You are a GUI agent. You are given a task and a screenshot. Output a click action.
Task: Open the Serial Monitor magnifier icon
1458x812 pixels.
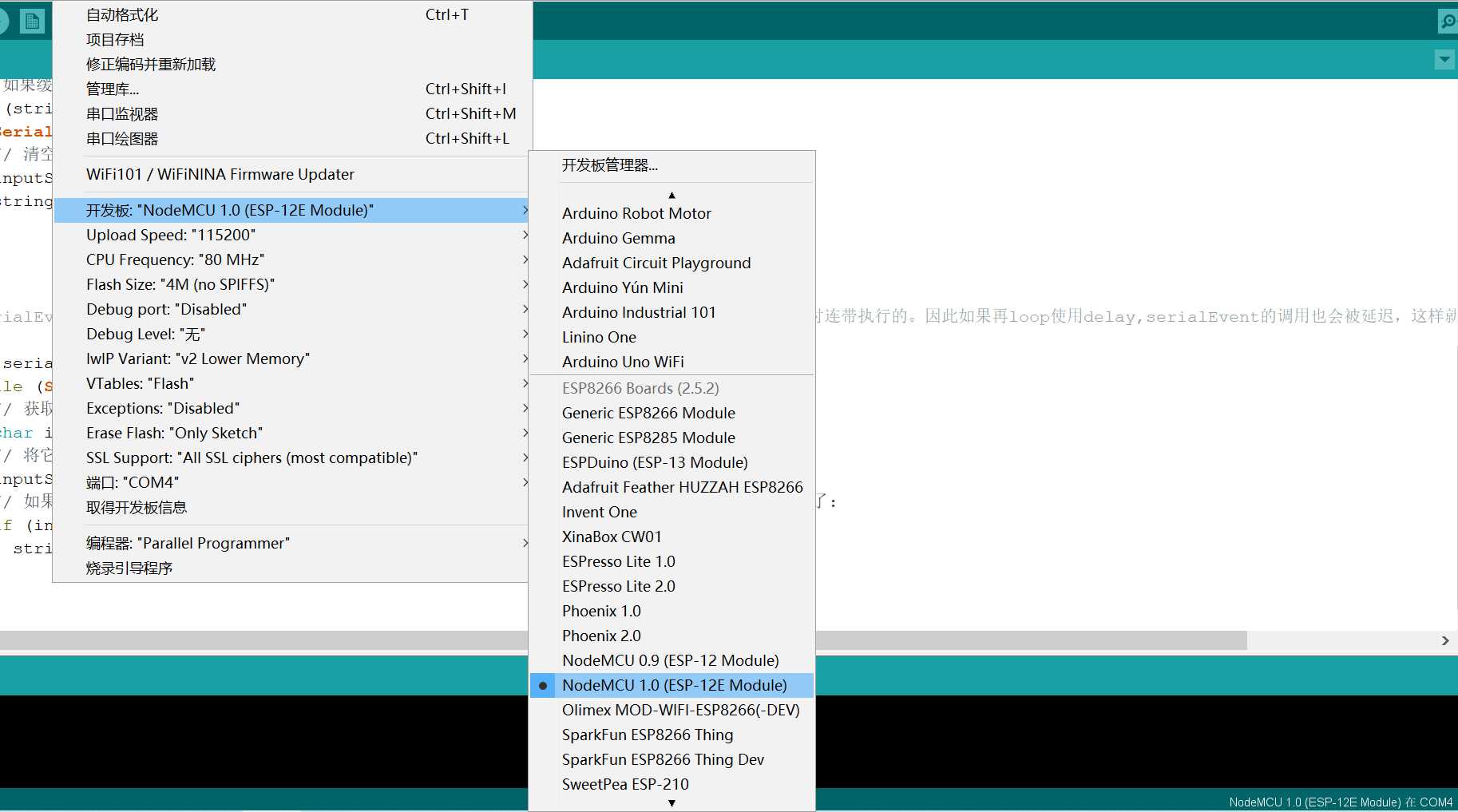[x=1447, y=21]
